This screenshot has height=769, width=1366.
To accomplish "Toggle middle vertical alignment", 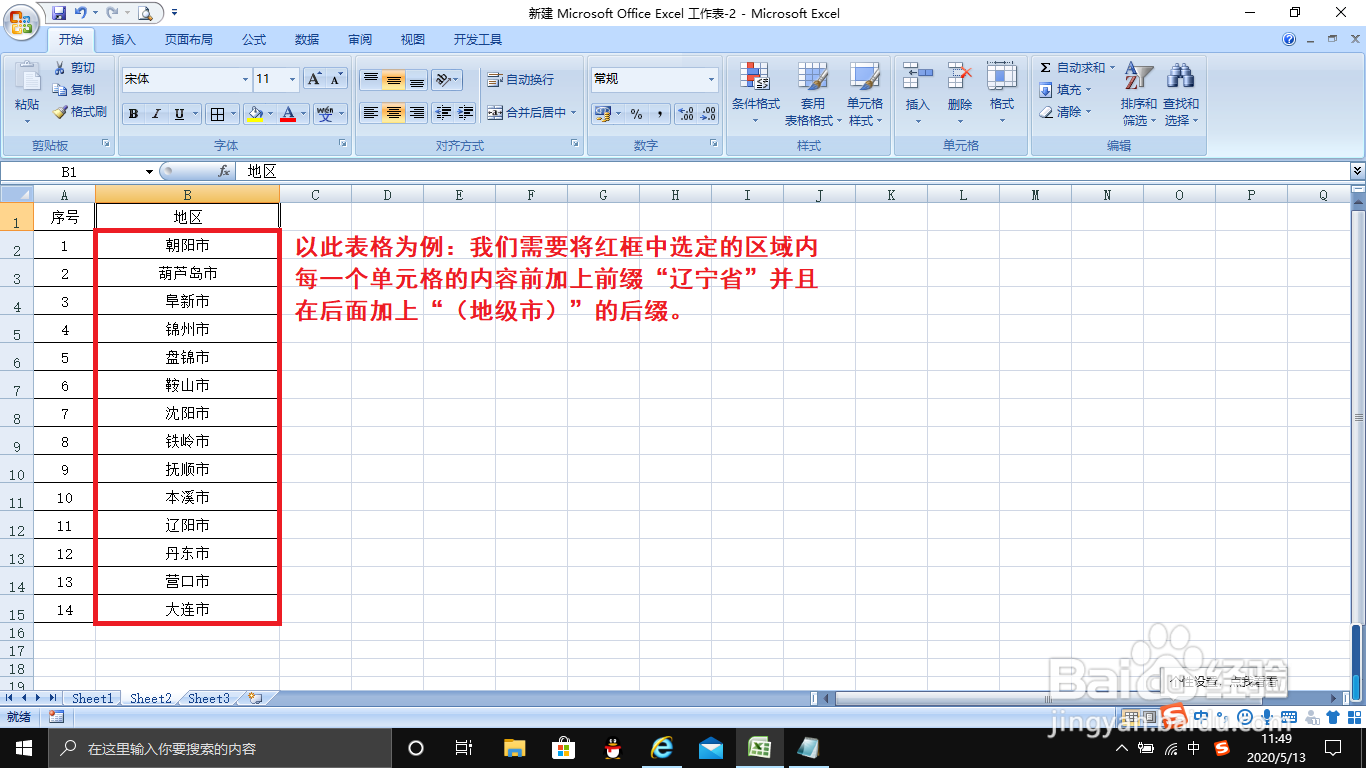I will tap(394, 79).
